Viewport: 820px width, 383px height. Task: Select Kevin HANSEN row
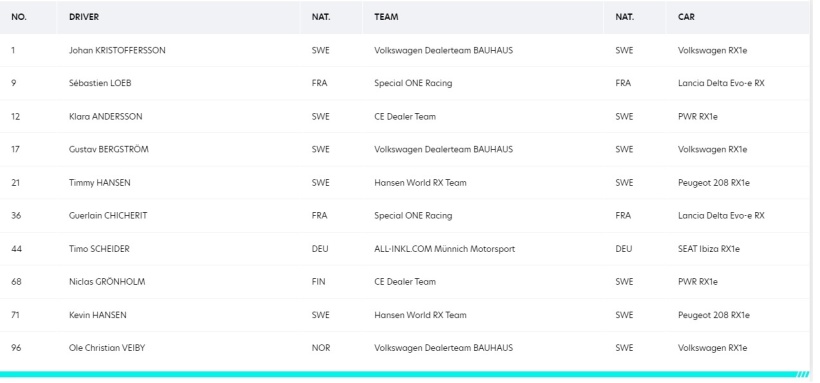405,315
